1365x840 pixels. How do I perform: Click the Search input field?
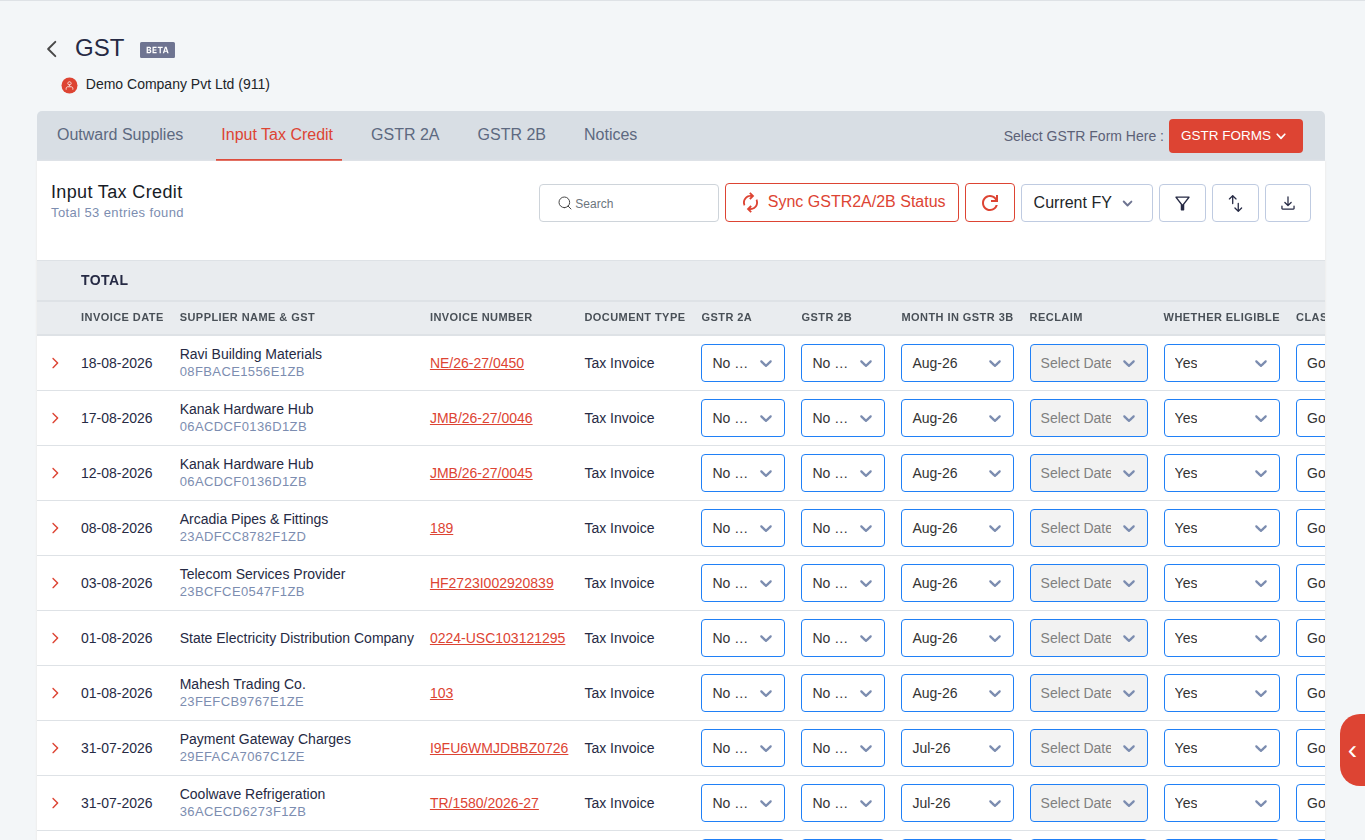click(x=629, y=203)
